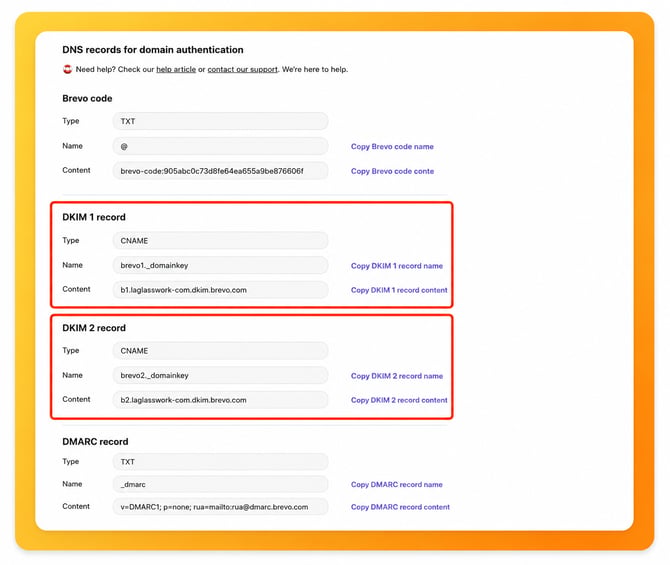The height and width of the screenshot is (565, 670).
Task: Click Copy Brevo code content link
Action: point(392,171)
